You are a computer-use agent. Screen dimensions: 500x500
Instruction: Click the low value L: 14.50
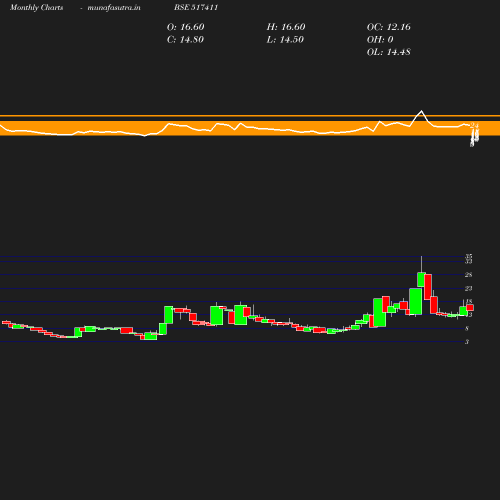click(285, 40)
